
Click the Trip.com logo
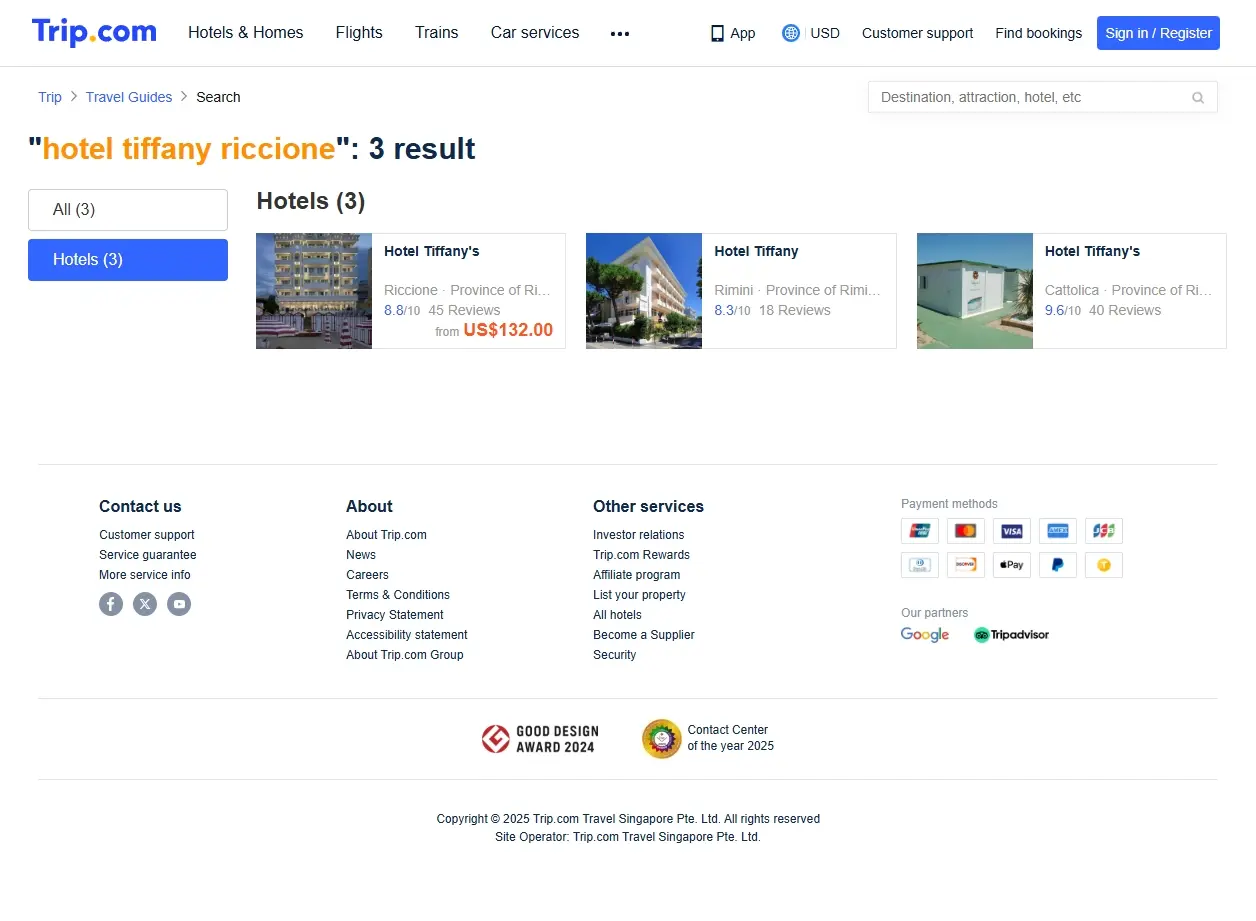[x=94, y=32]
